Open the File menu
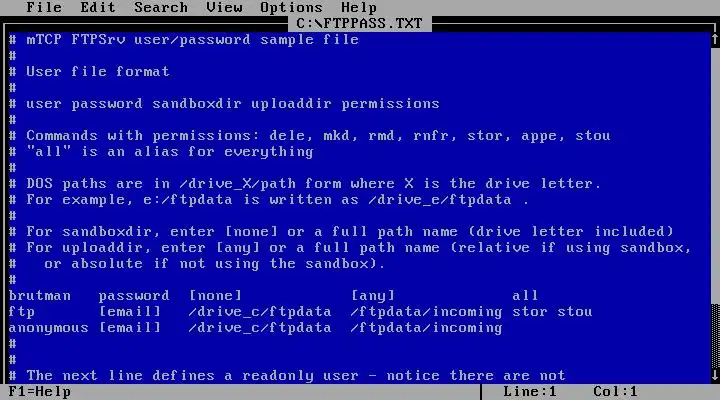 click(44, 7)
